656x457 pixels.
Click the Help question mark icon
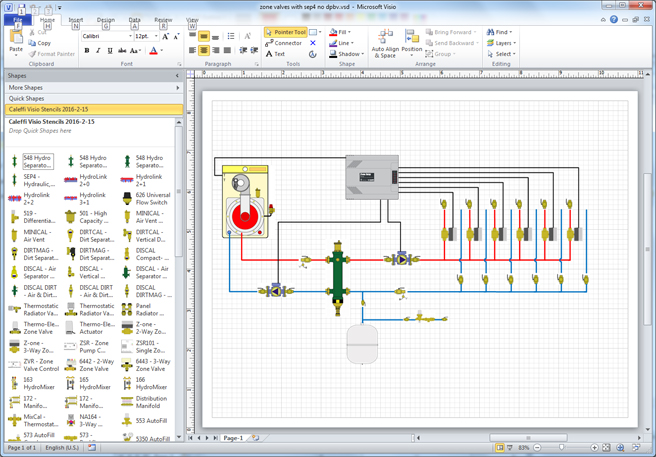click(x=614, y=20)
